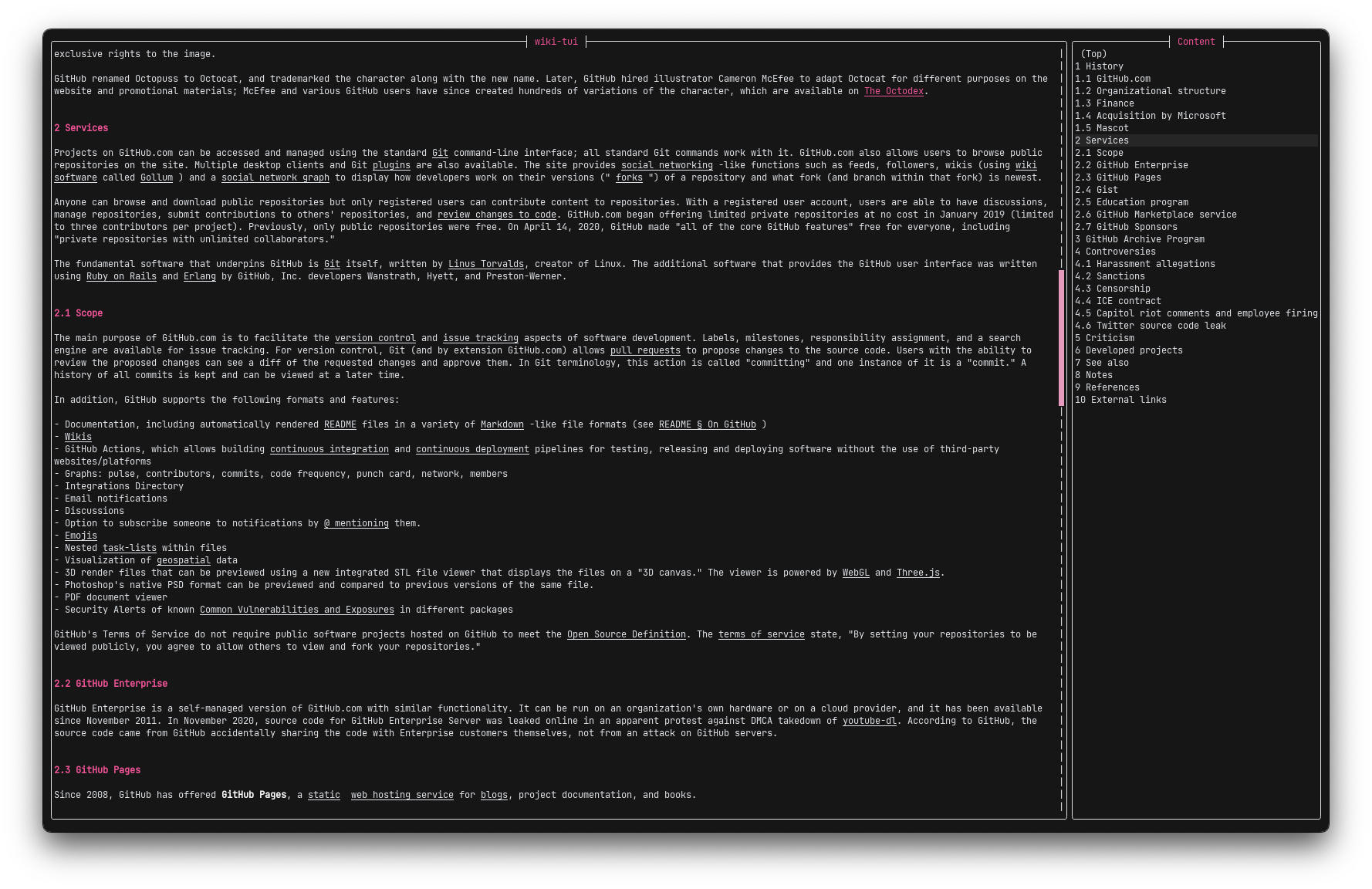The image size is (1372, 889).
Task: Jump to '5 Criticism' in contents
Action: (x=1104, y=338)
